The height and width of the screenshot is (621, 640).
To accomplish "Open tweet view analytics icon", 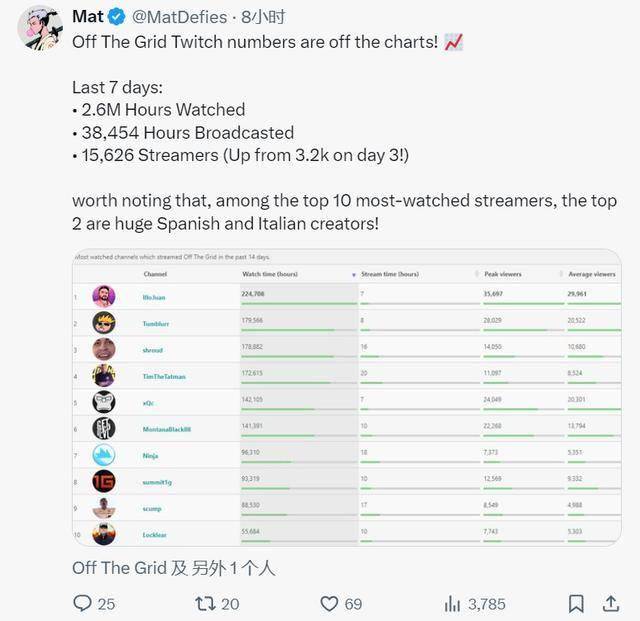I will [452, 603].
